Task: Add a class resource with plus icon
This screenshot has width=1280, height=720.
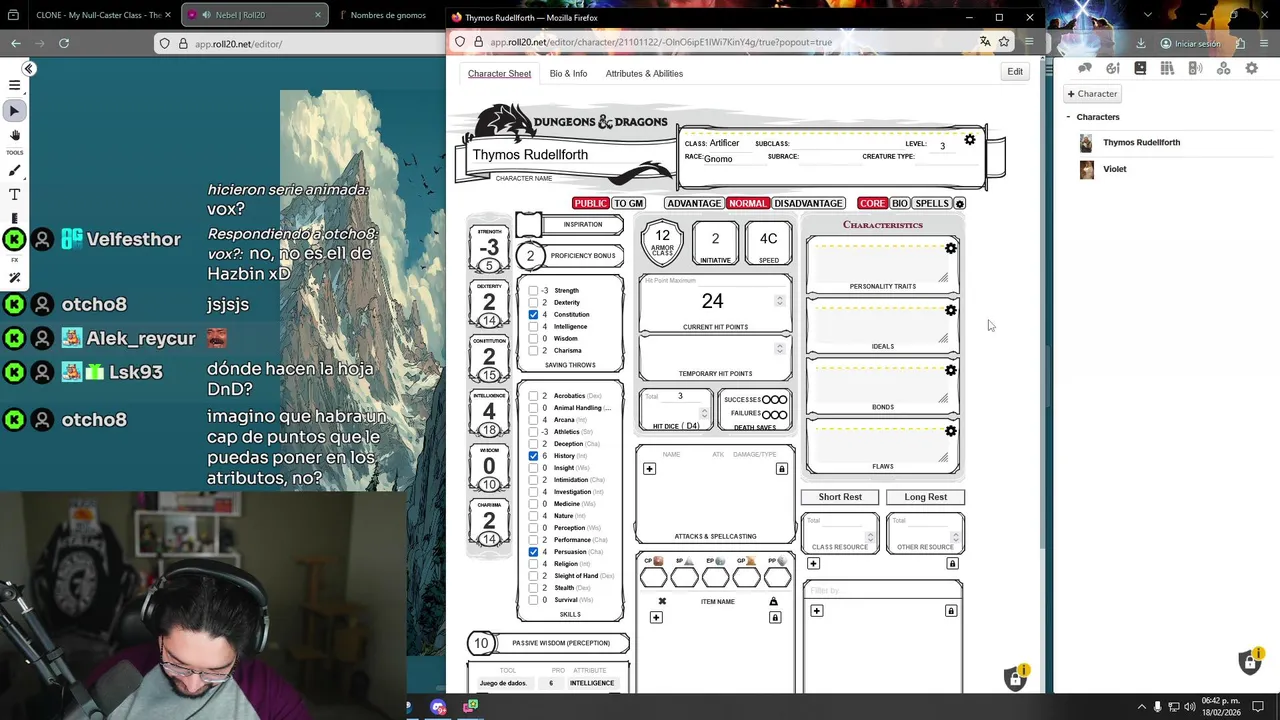Action: pos(813,564)
